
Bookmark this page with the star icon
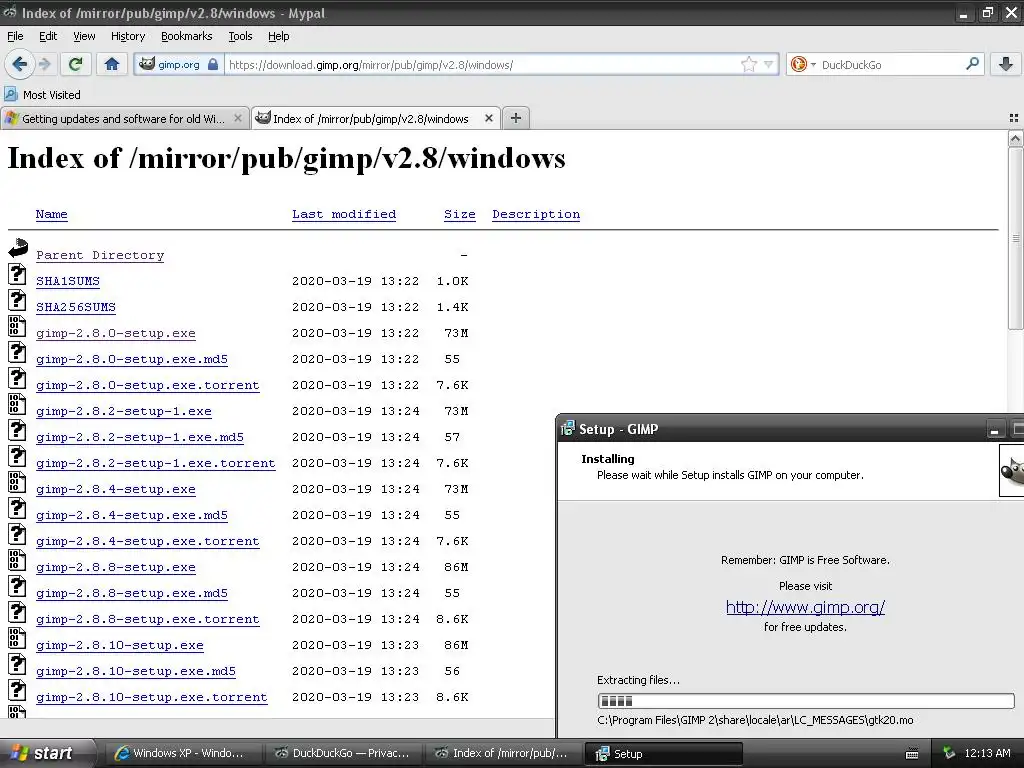[x=748, y=64]
